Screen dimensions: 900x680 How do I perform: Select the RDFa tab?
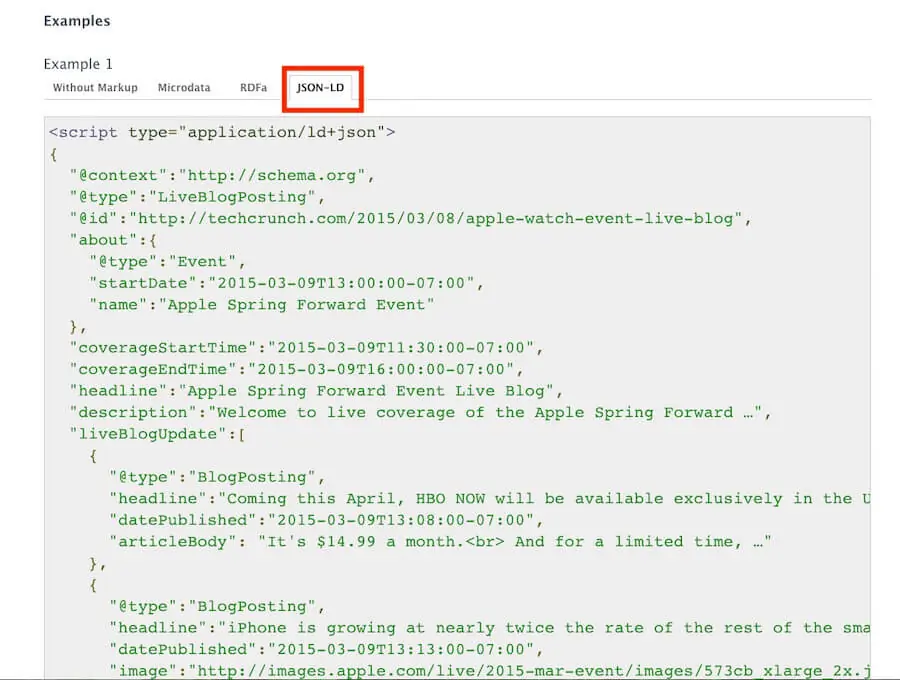(x=254, y=88)
